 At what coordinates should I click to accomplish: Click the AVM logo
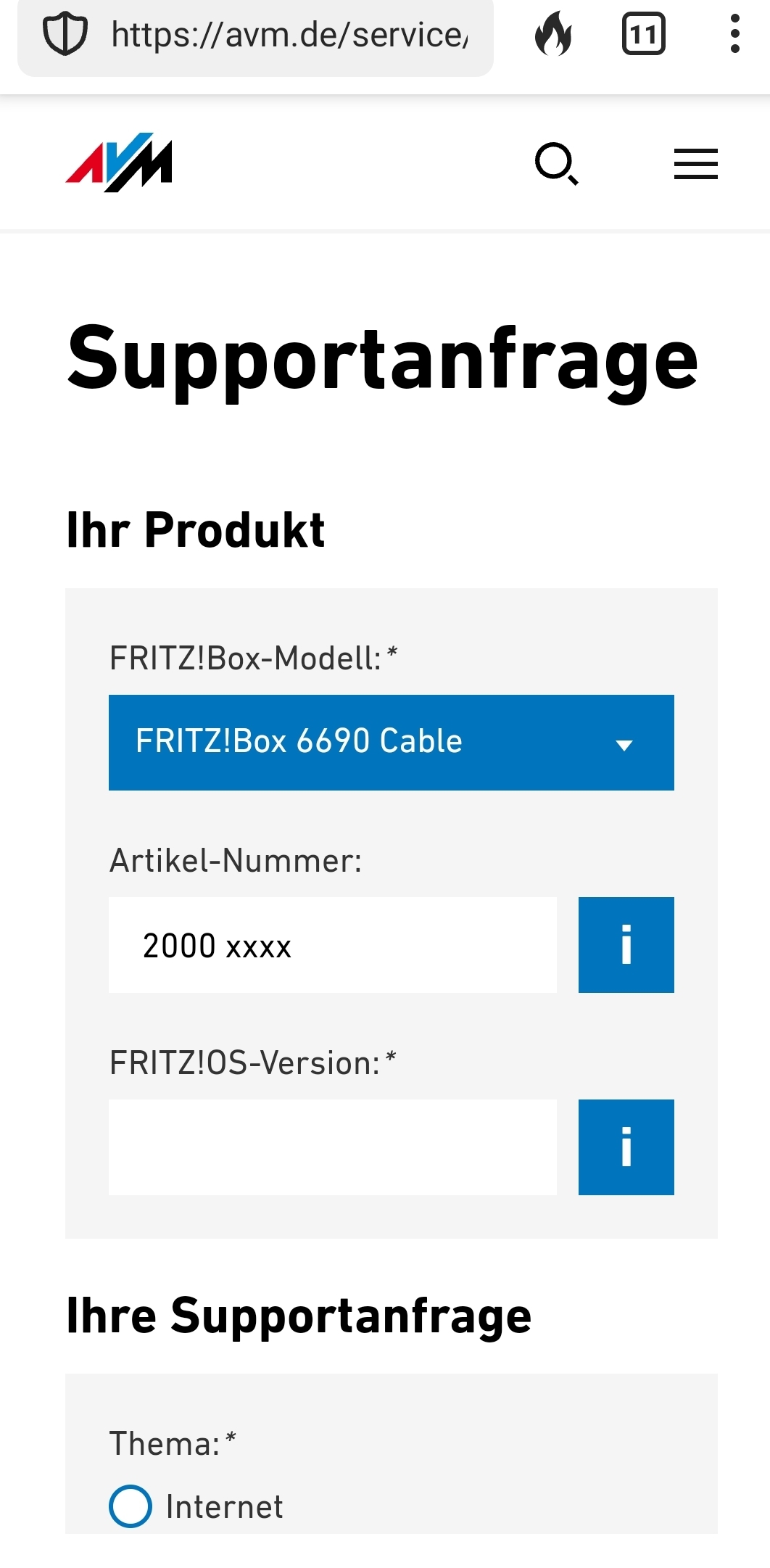(x=119, y=162)
